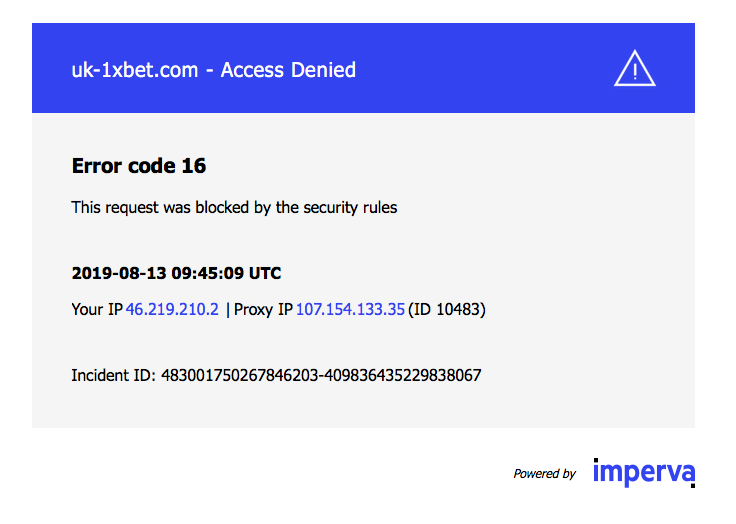Click the '(ID 10483)' text
Screen dimensions: 736x524
pyautogui.click(x=447, y=309)
